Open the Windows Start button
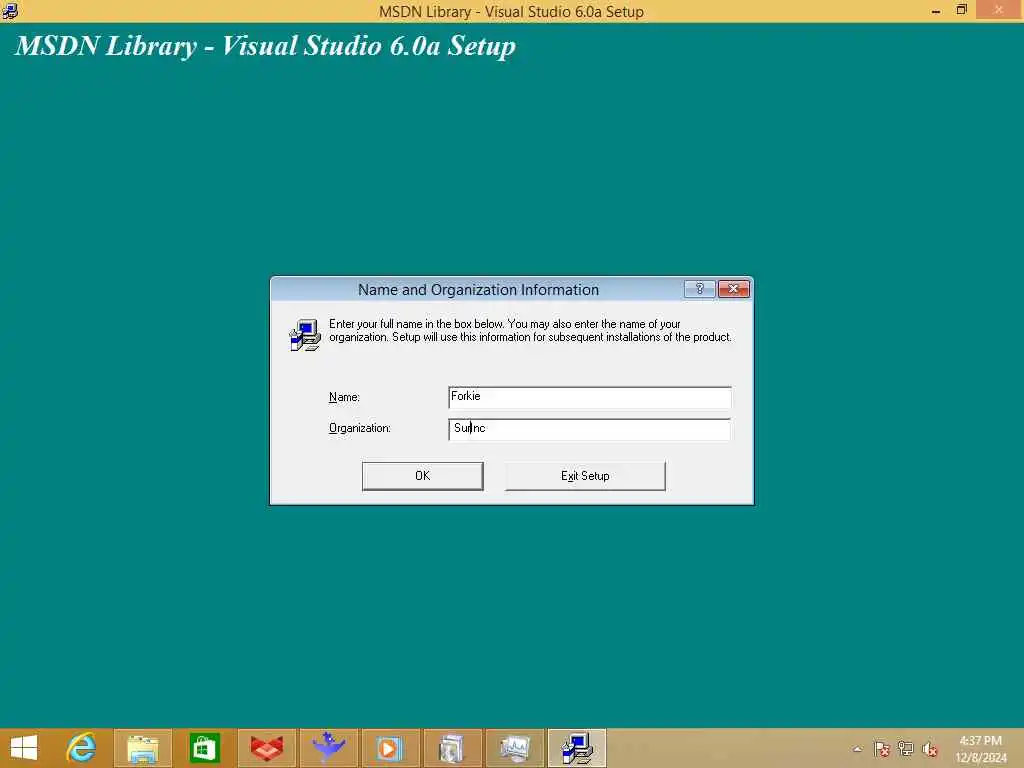 (24, 748)
